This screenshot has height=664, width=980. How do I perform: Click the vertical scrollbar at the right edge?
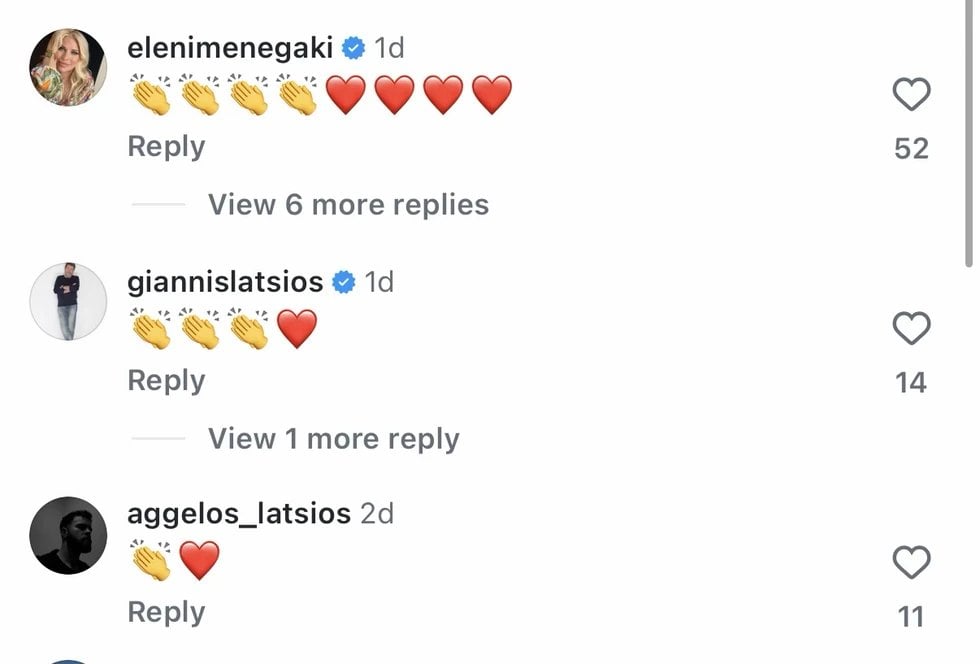[x=968, y=134]
